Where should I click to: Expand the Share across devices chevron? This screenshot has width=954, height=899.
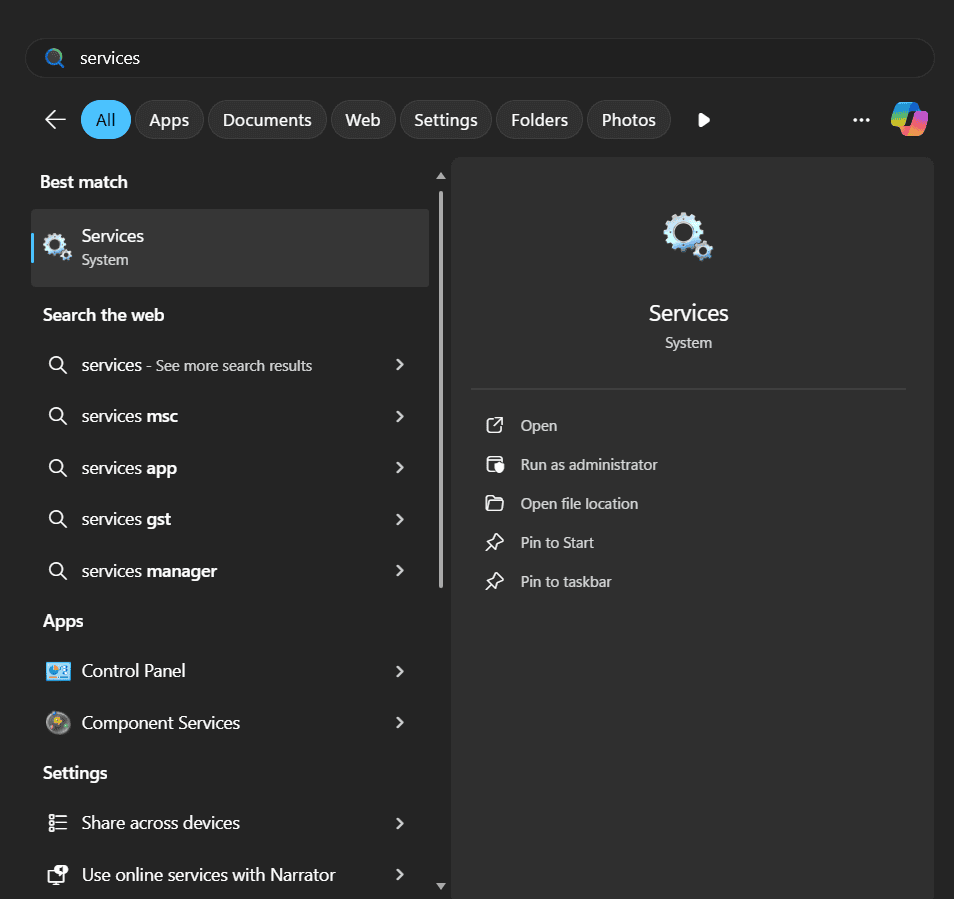point(400,823)
